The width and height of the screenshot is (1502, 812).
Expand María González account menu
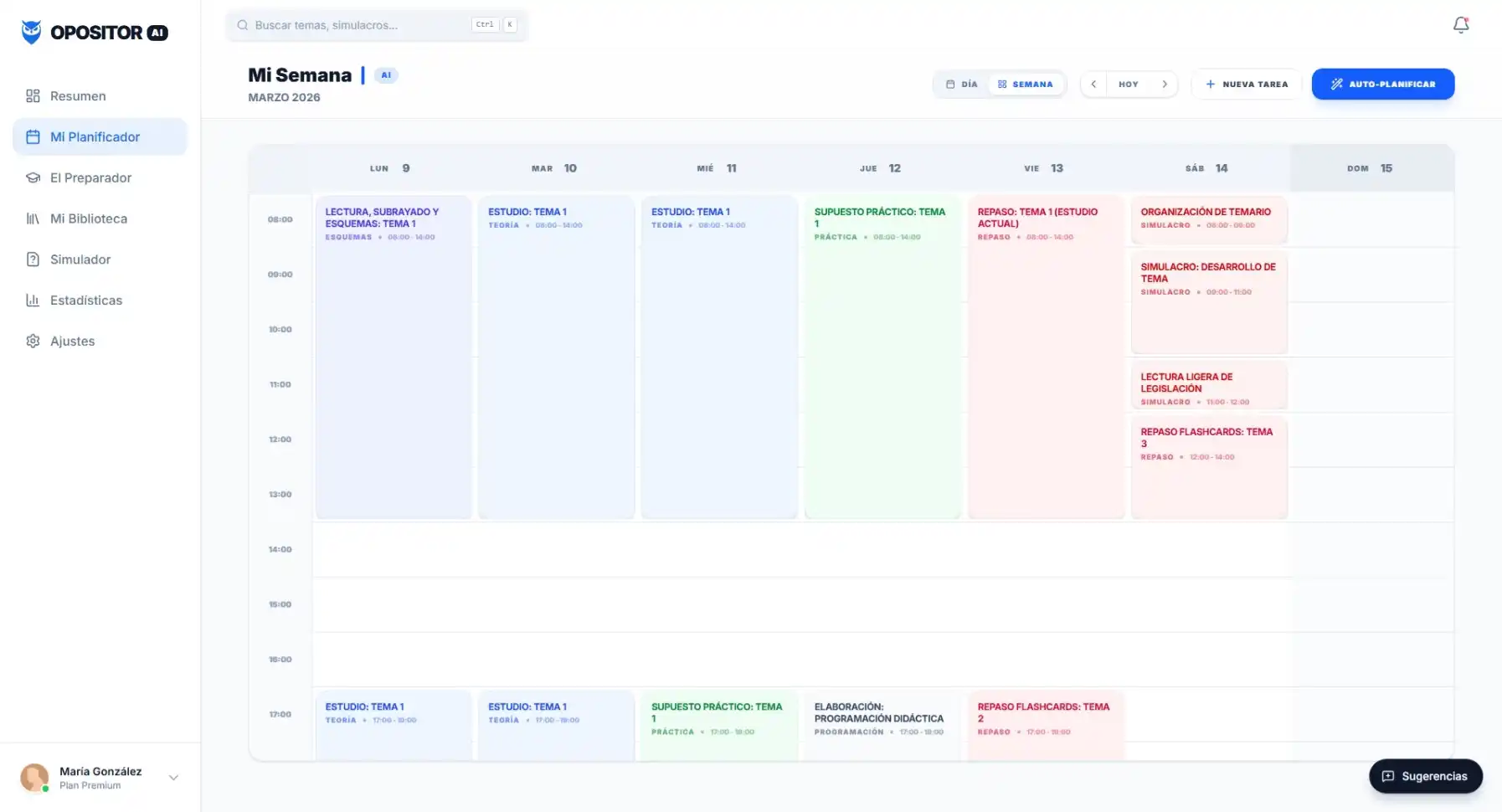(x=173, y=778)
